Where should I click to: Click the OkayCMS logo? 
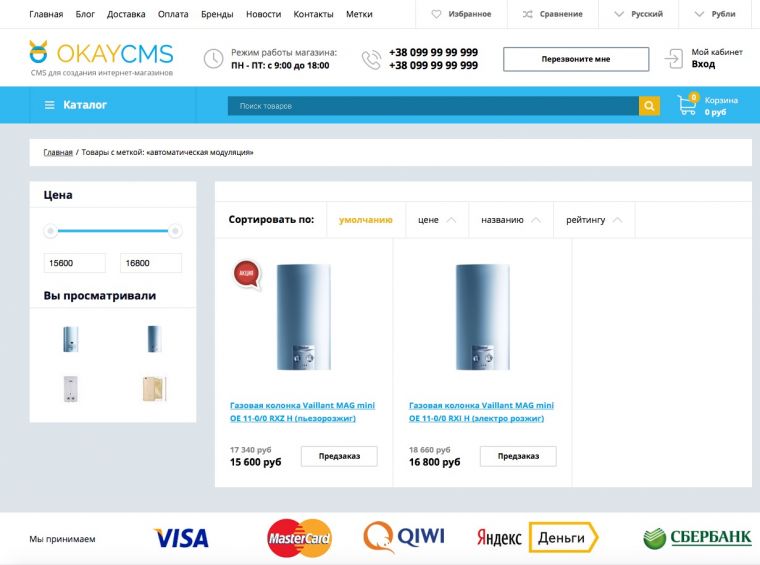(101, 58)
